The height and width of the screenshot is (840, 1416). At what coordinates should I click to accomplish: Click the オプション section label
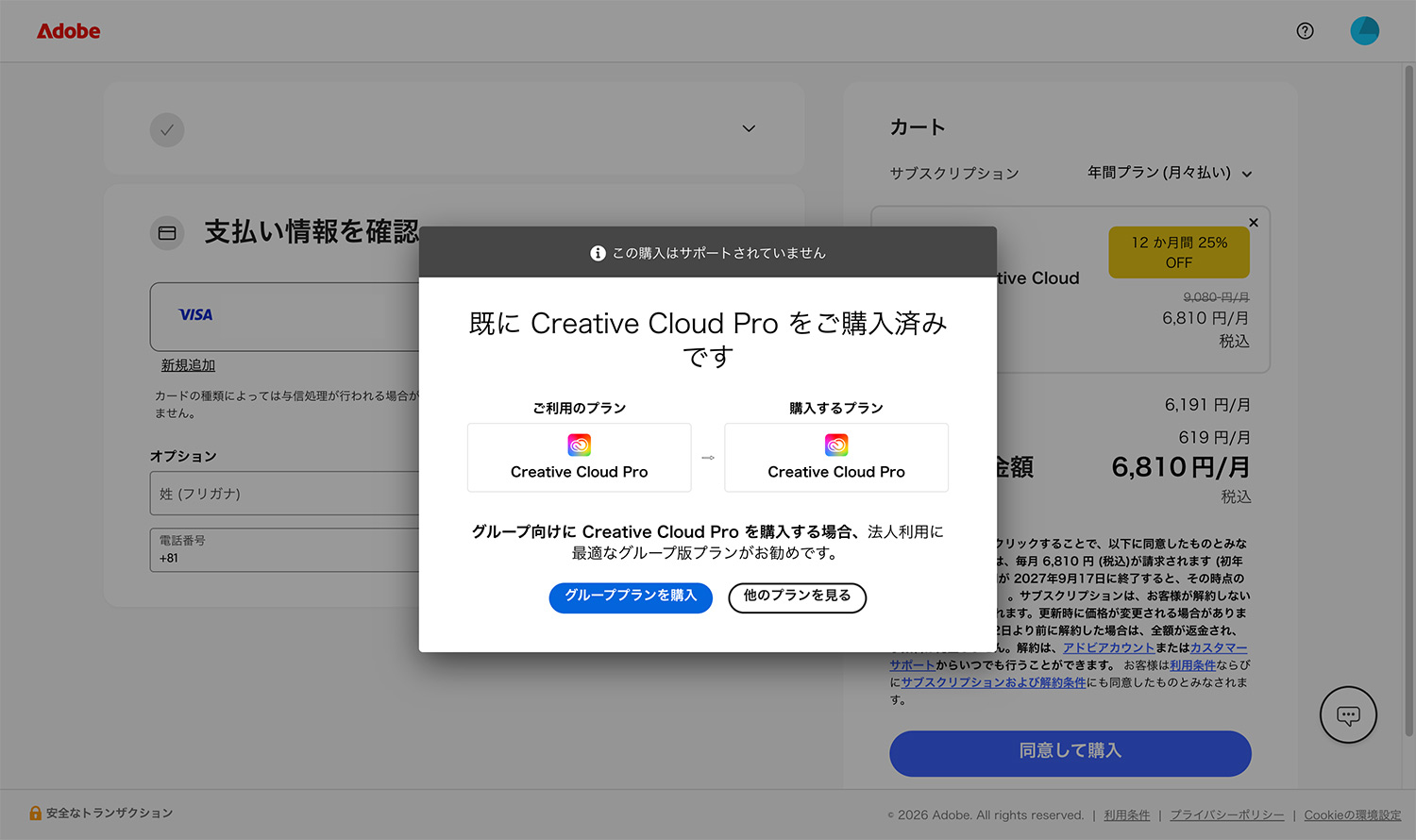click(183, 456)
